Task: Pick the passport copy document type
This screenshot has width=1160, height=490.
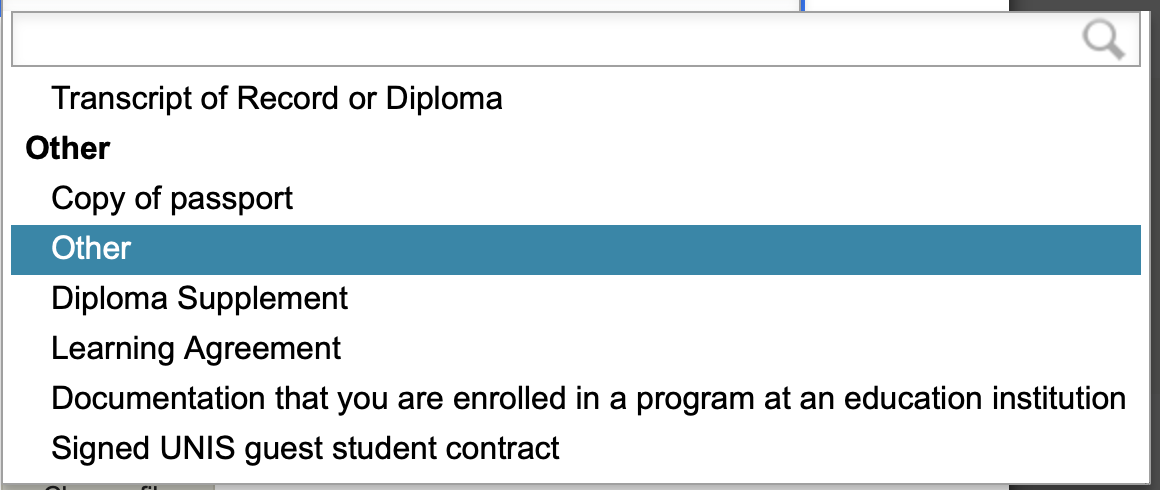Action: [576, 198]
